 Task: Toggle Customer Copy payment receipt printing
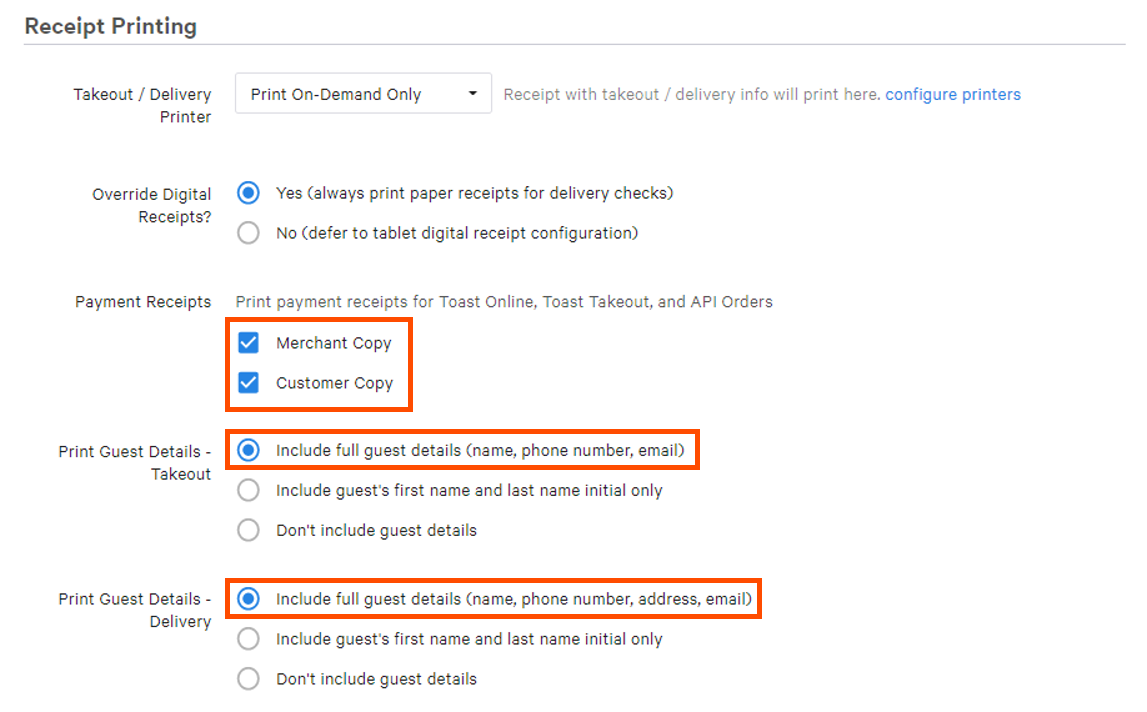(248, 382)
